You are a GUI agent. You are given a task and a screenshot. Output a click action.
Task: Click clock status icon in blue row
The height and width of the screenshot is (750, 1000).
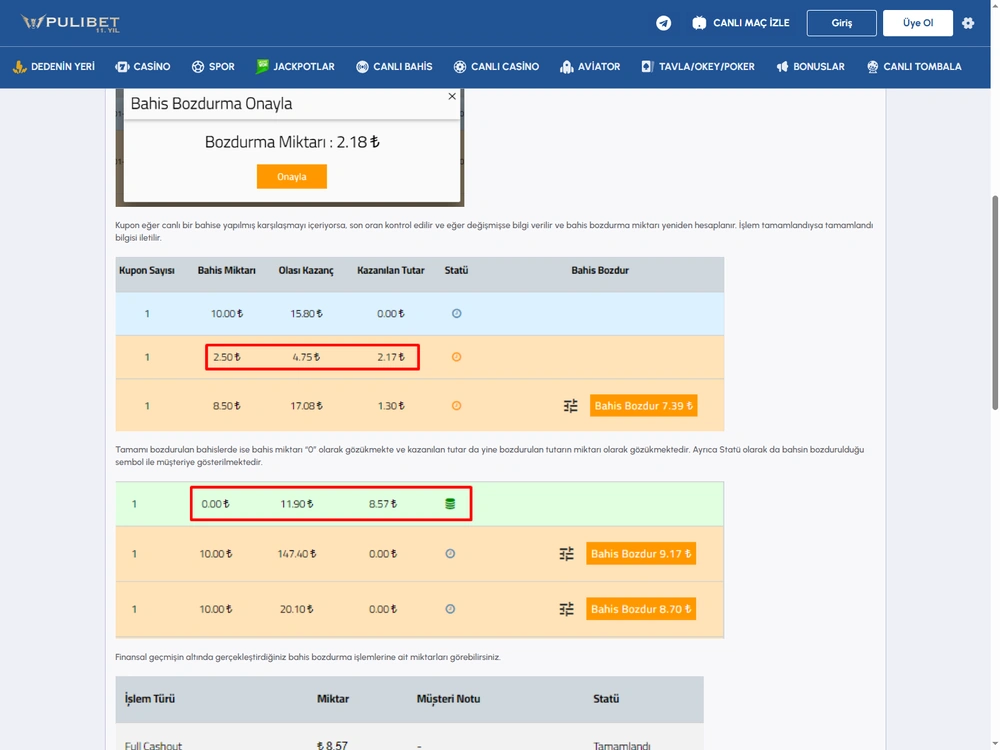point(457,313)
